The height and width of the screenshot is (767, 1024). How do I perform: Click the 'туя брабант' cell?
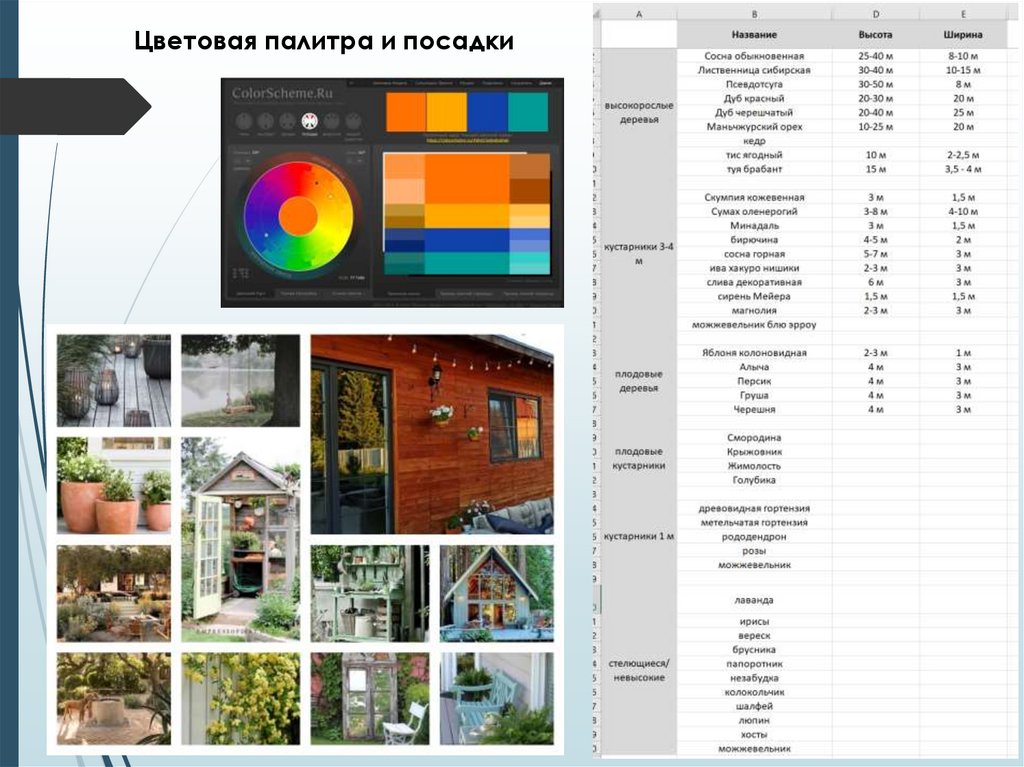click(754, 169)
